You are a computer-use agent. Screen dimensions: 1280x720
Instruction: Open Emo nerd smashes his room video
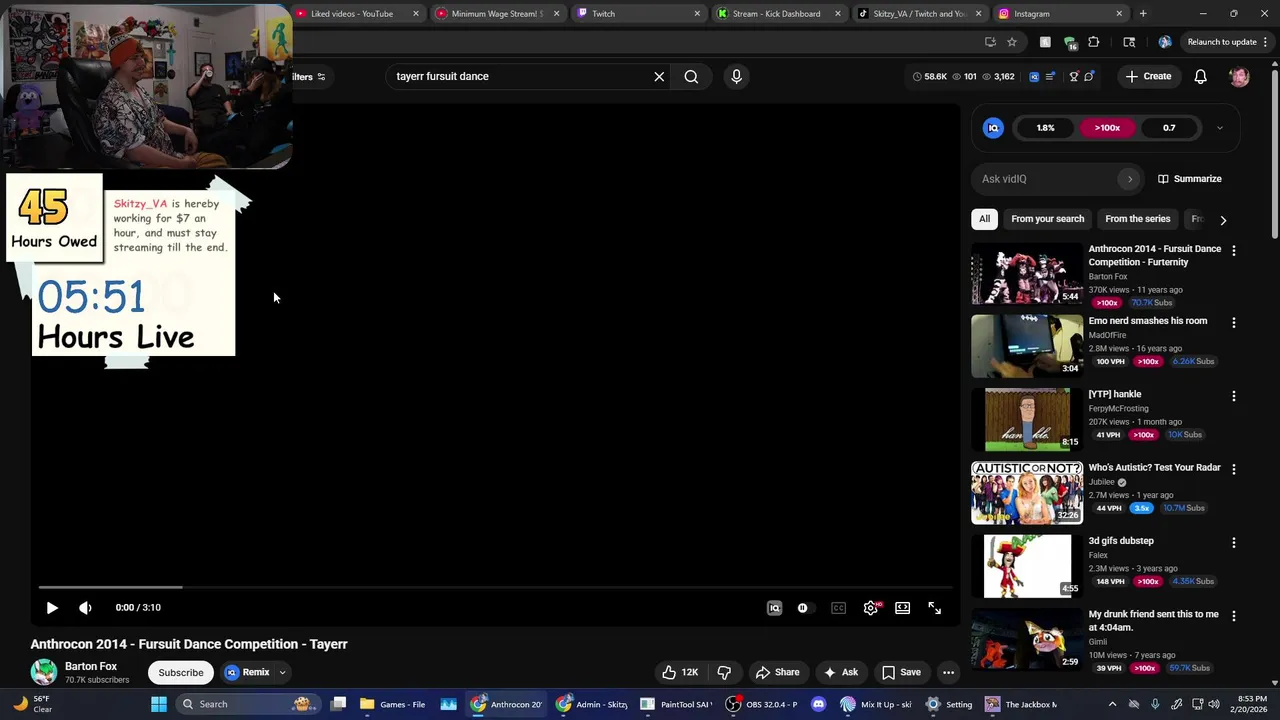[x=1027, y=346]
